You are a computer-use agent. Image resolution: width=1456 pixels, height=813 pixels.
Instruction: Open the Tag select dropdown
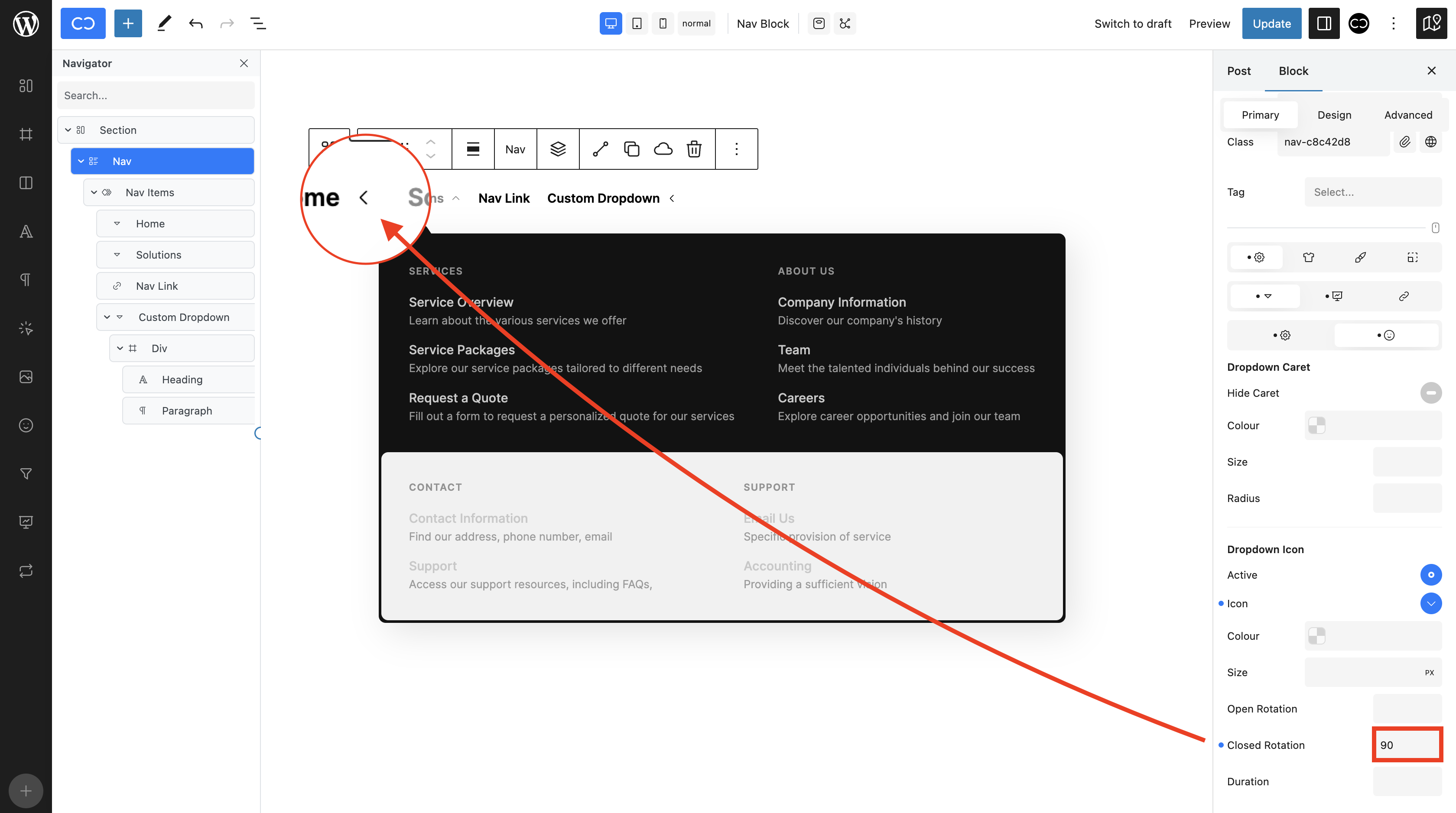1372,192
